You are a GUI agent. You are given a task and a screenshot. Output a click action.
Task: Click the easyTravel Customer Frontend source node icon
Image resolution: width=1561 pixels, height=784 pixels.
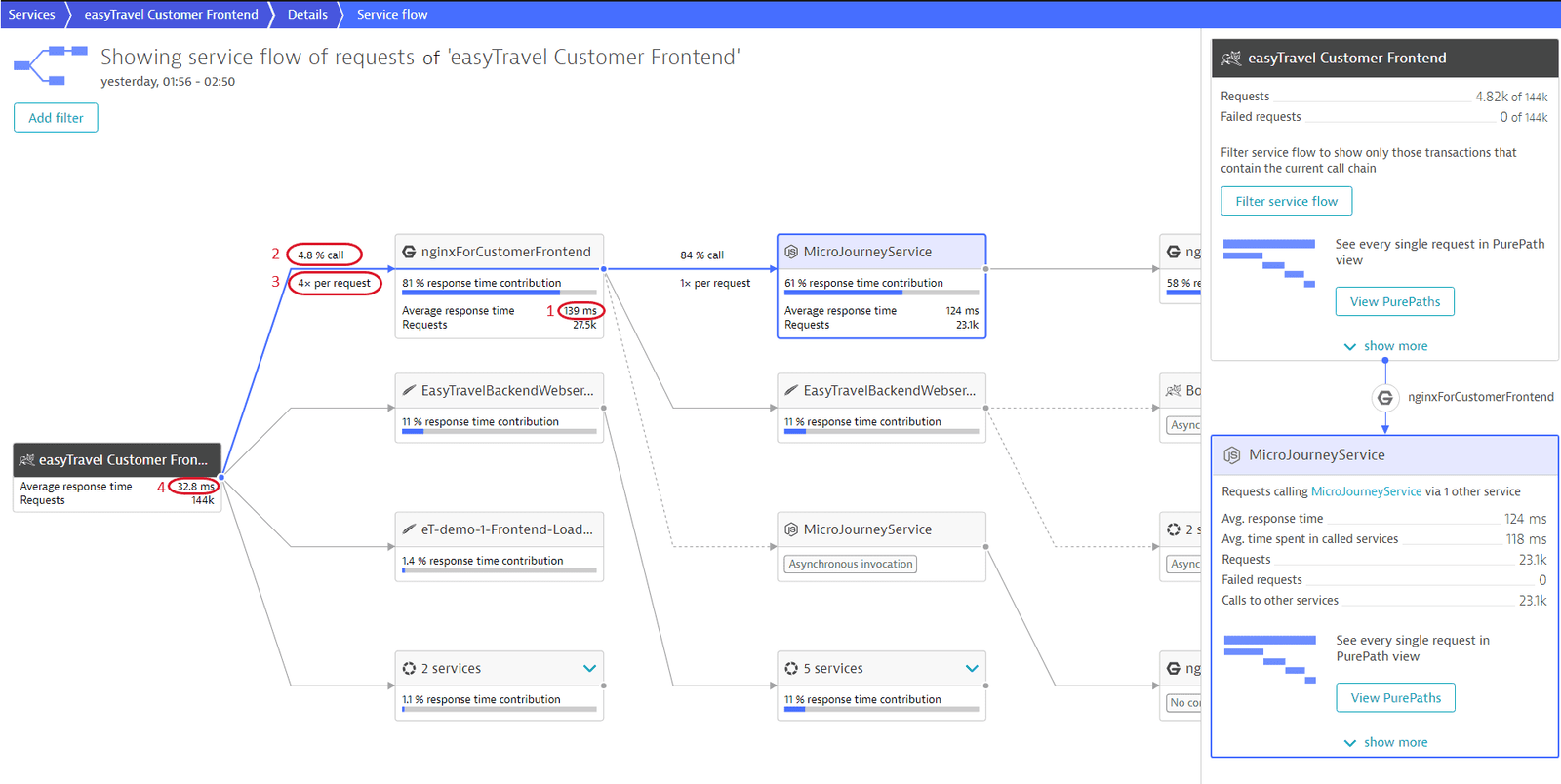tap(27, 460)
